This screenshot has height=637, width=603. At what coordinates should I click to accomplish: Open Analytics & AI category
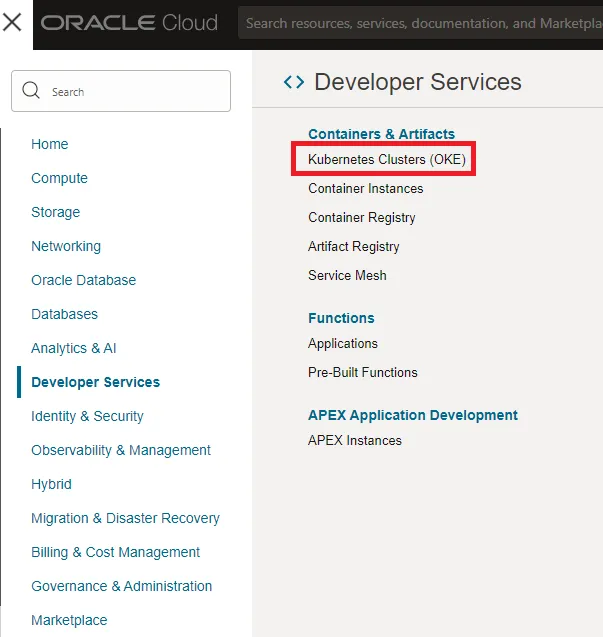pyautogui.click(x=74, y=348)
